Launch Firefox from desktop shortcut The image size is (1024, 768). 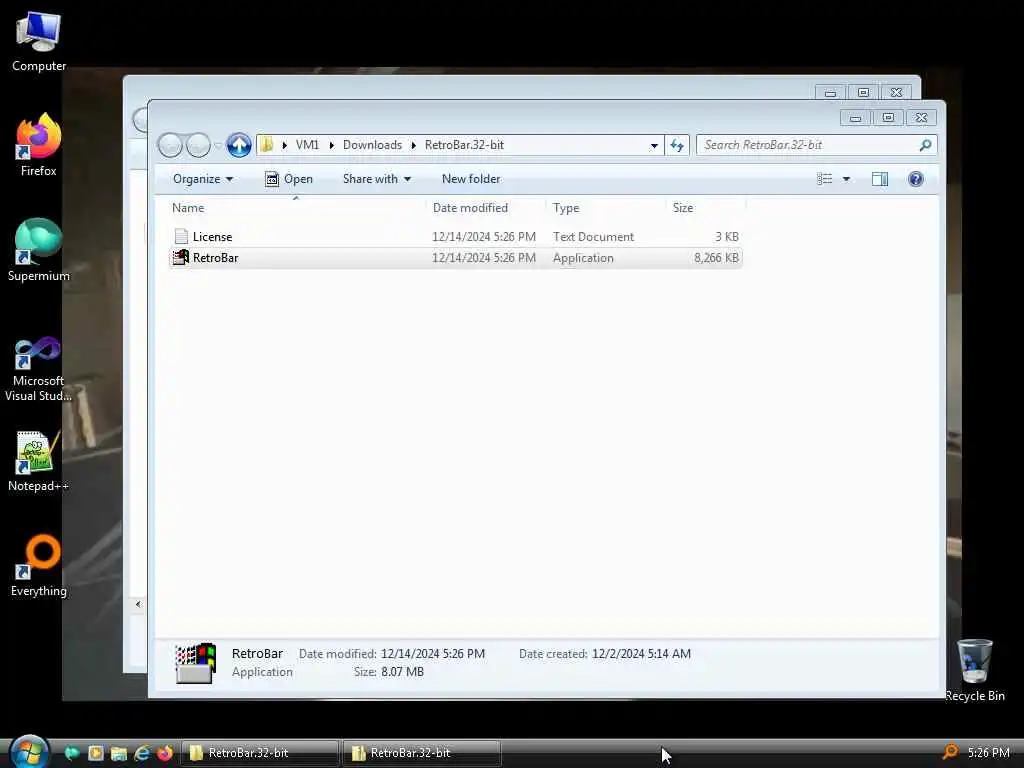(x=39, y=145)
